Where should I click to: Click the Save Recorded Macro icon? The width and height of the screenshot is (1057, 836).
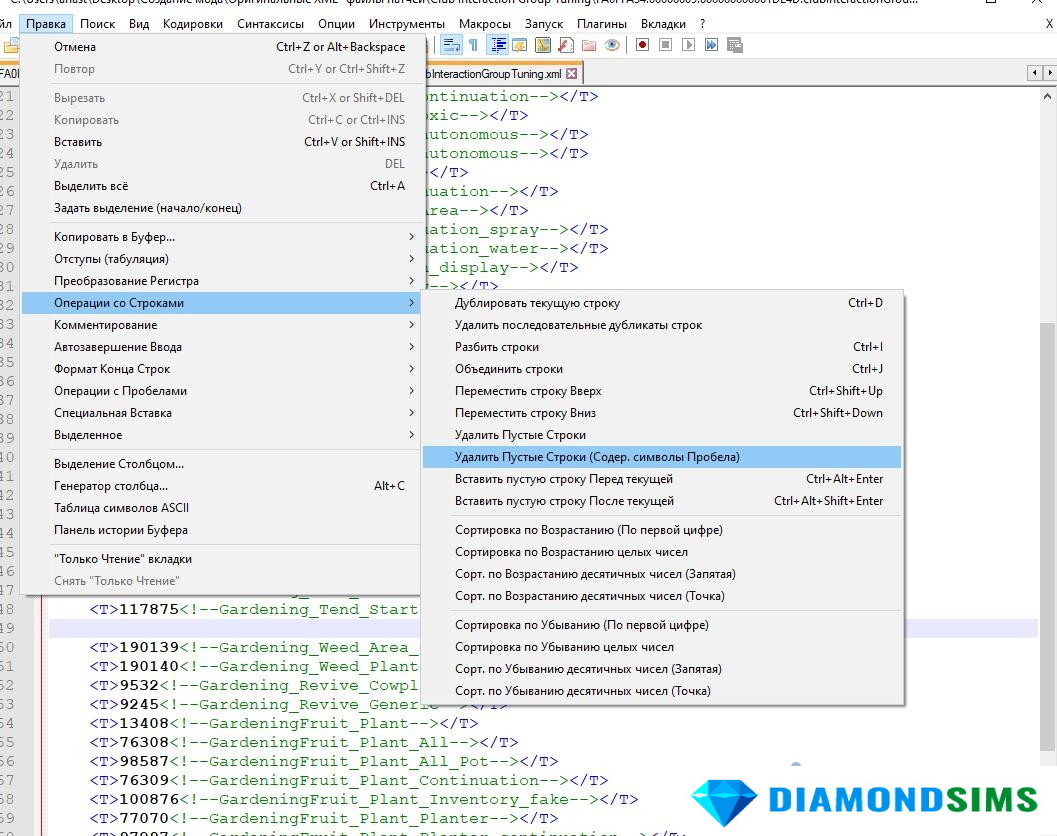[x=735, y=45]
